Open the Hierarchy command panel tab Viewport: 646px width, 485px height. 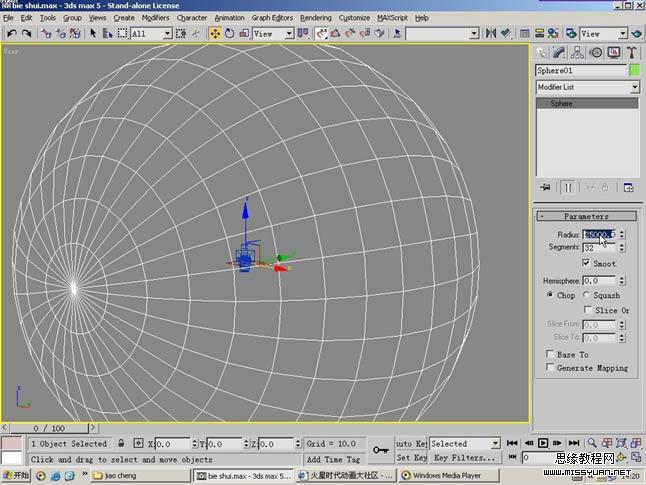(x=577, y=52)
